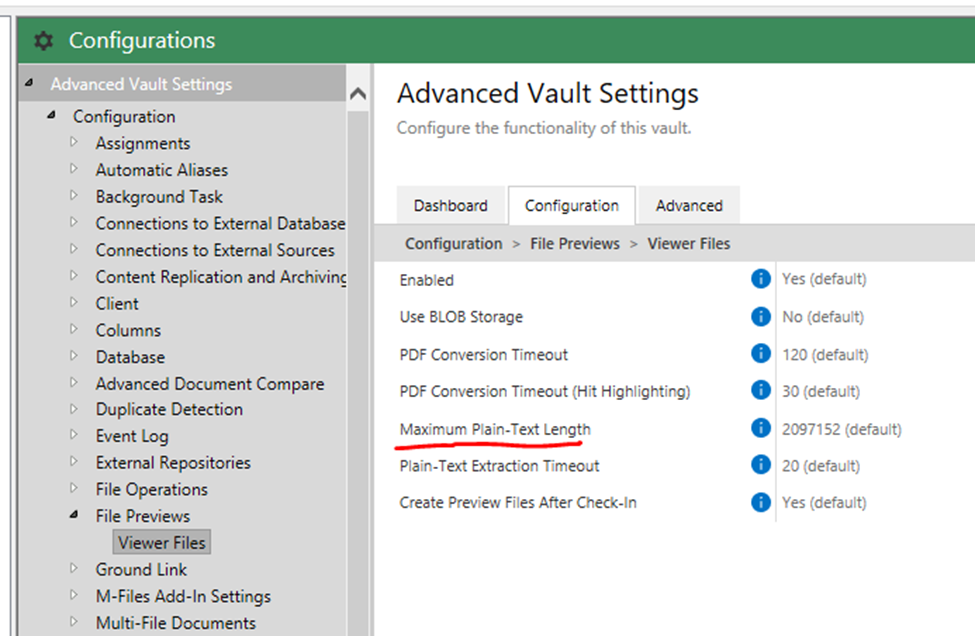Edit PDF Conversion Timeout value 120
The width and height of the screenshot is (975, 636).
pyautogui.click(x=825, y=354)
